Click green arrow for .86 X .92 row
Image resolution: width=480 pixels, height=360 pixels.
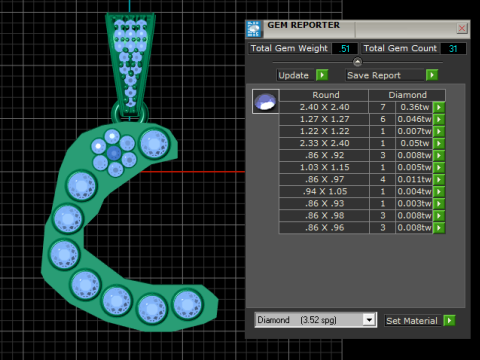(439, 155)
